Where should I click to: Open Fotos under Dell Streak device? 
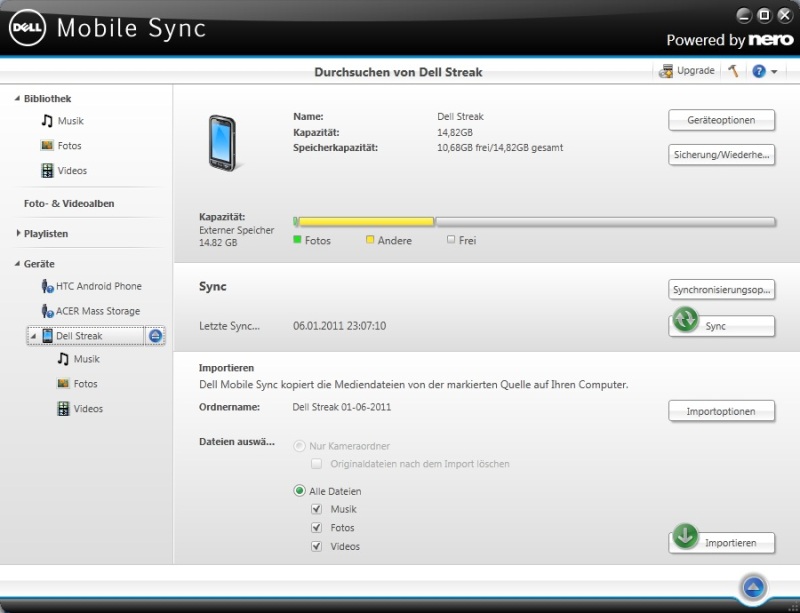click(x=84, y=384)
